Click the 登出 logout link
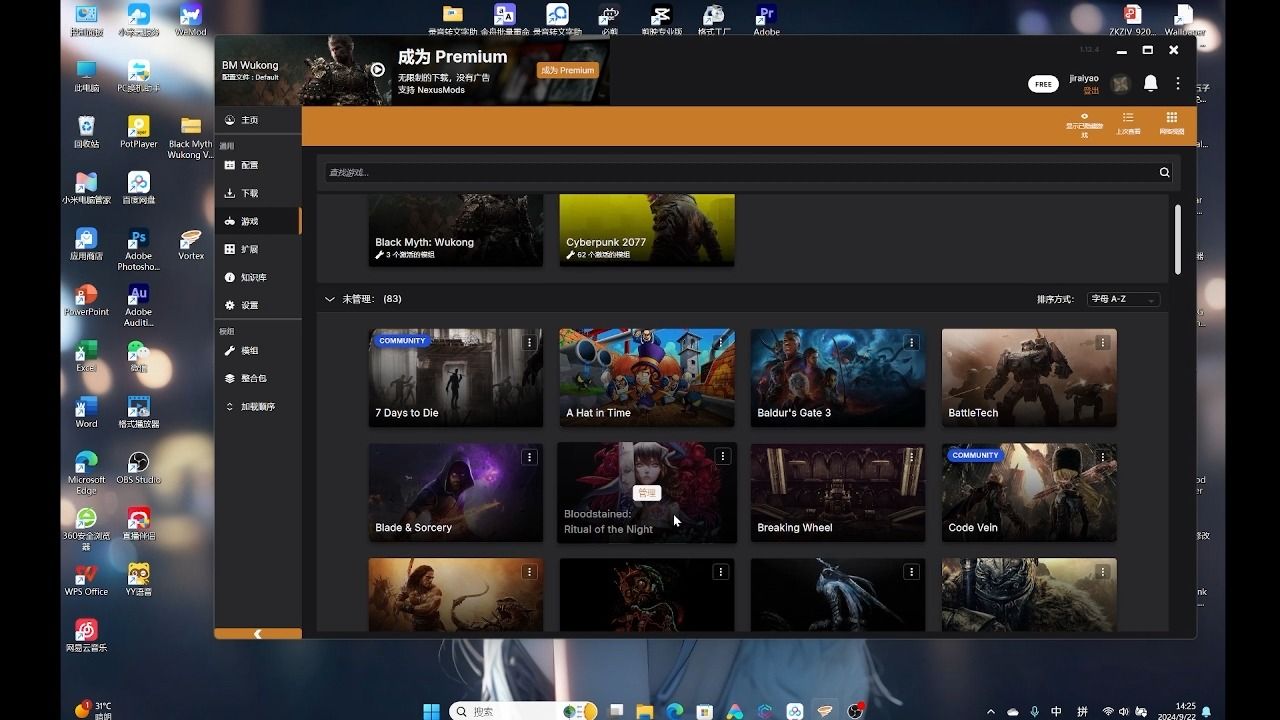1280x720 pixels. [1091, 90]
